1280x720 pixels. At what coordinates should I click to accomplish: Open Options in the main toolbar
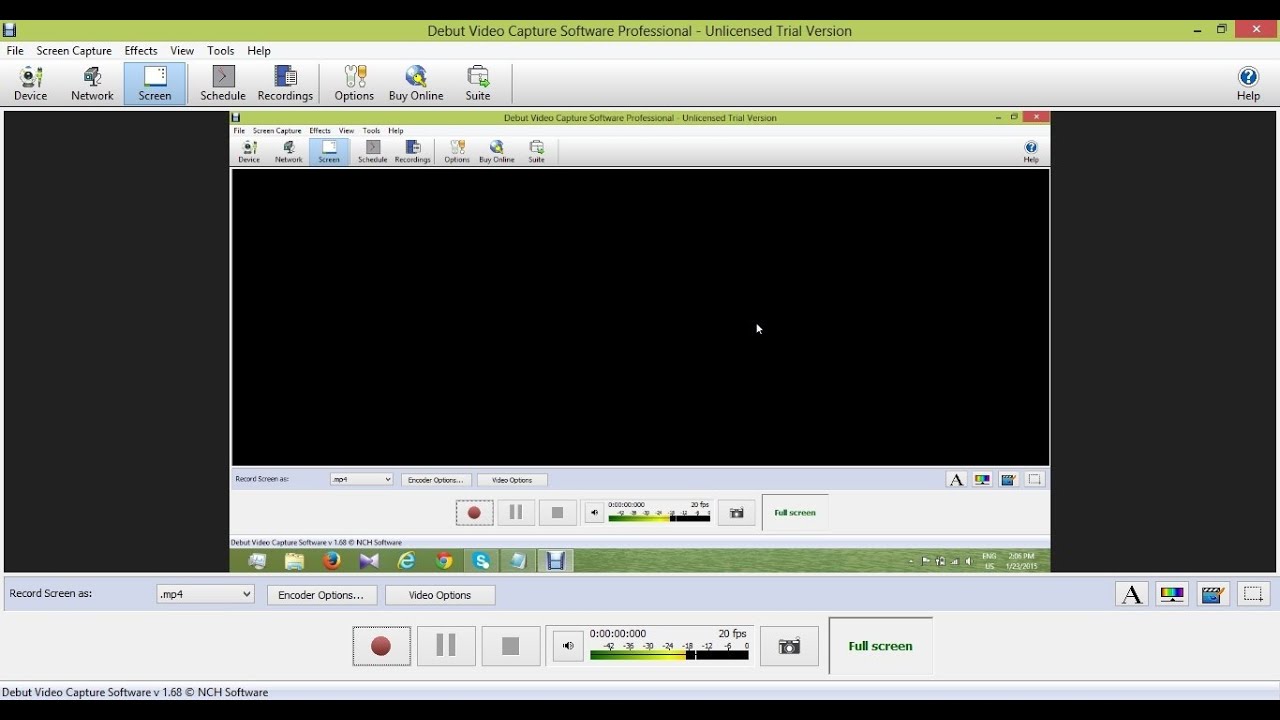(354, 84)
